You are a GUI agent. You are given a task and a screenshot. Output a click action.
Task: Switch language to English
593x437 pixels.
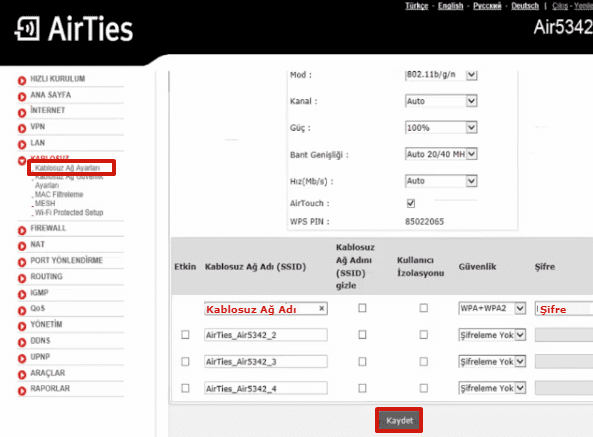pos(450,6)
